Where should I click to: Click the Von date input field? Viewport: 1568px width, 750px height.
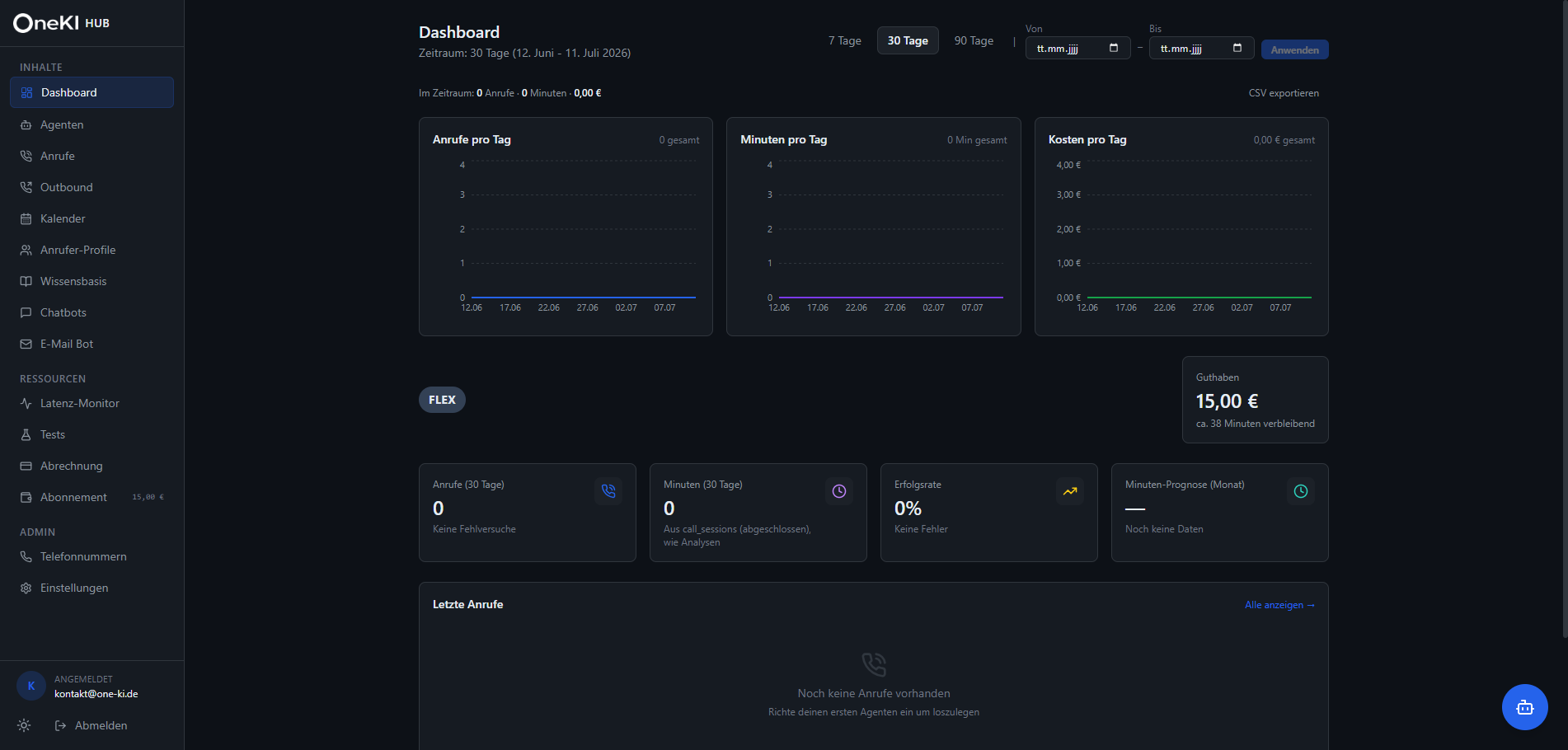coord(1078,48)
